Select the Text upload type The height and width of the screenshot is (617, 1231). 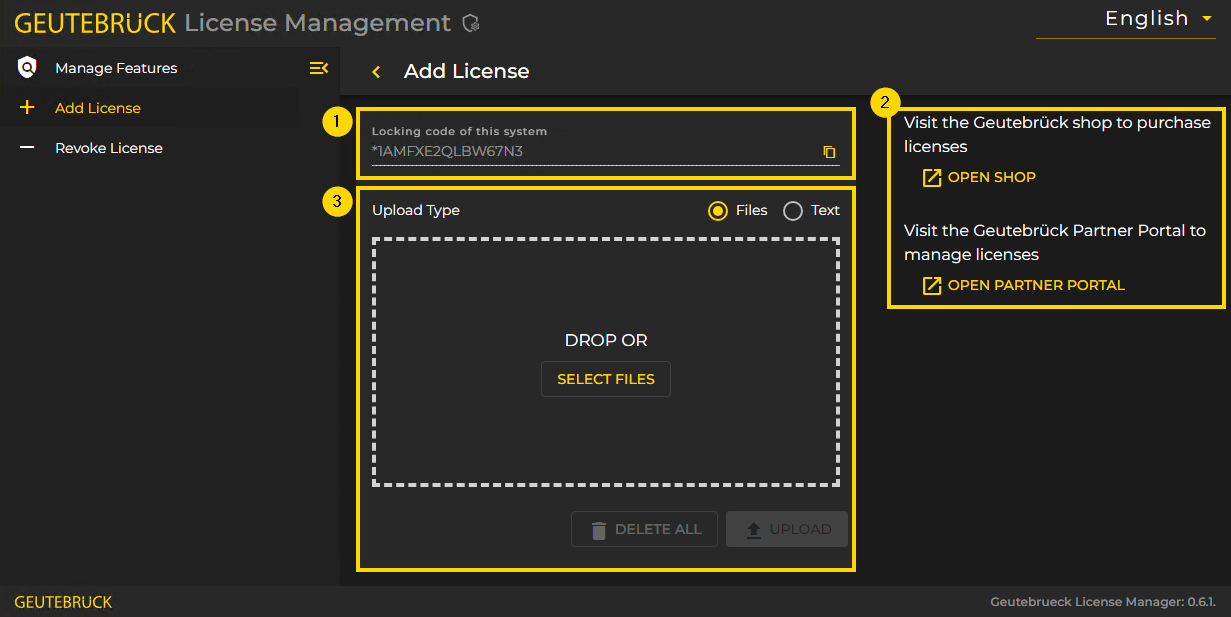point(793,210)
